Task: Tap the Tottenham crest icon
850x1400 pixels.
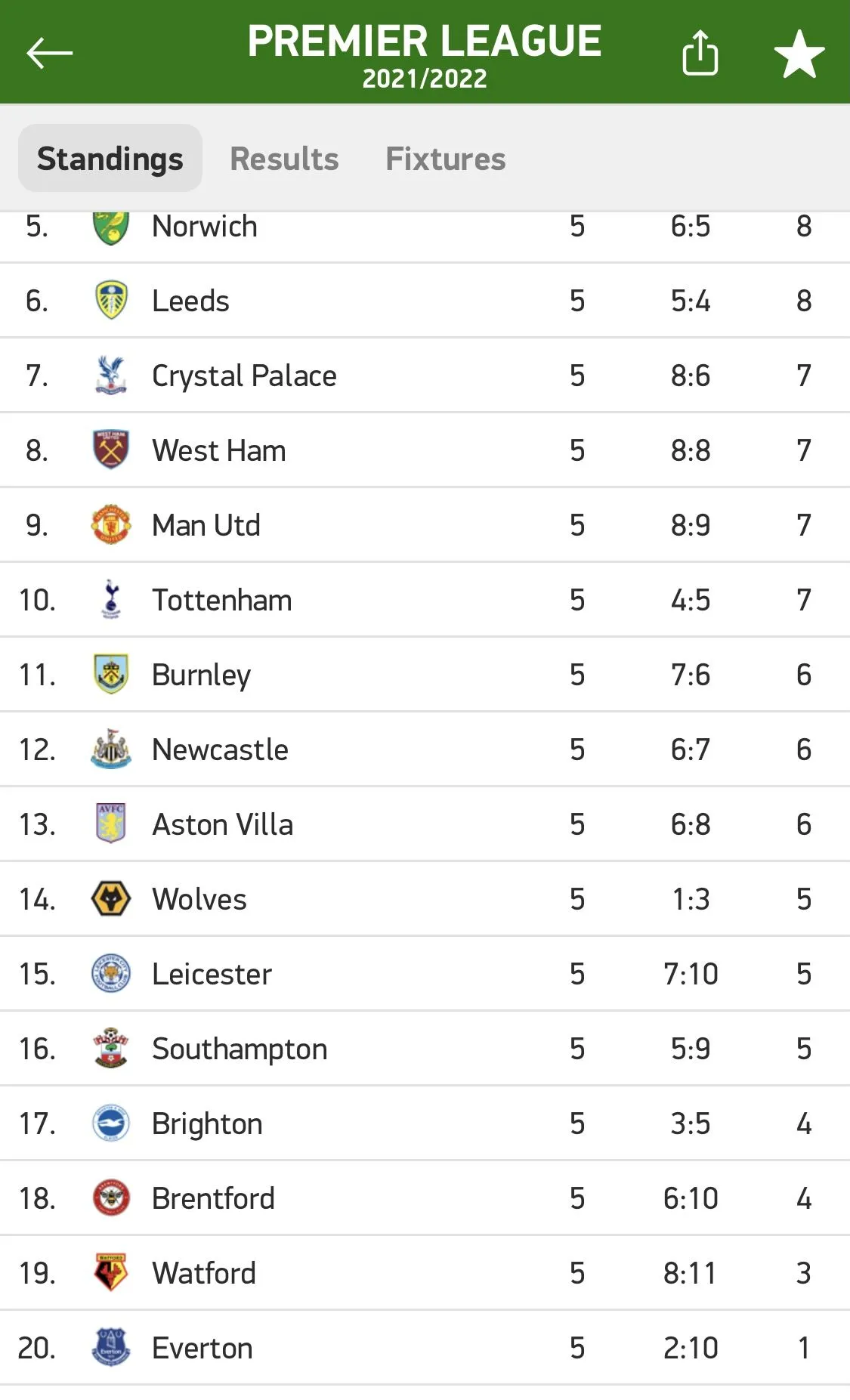Action: [111, 599]
